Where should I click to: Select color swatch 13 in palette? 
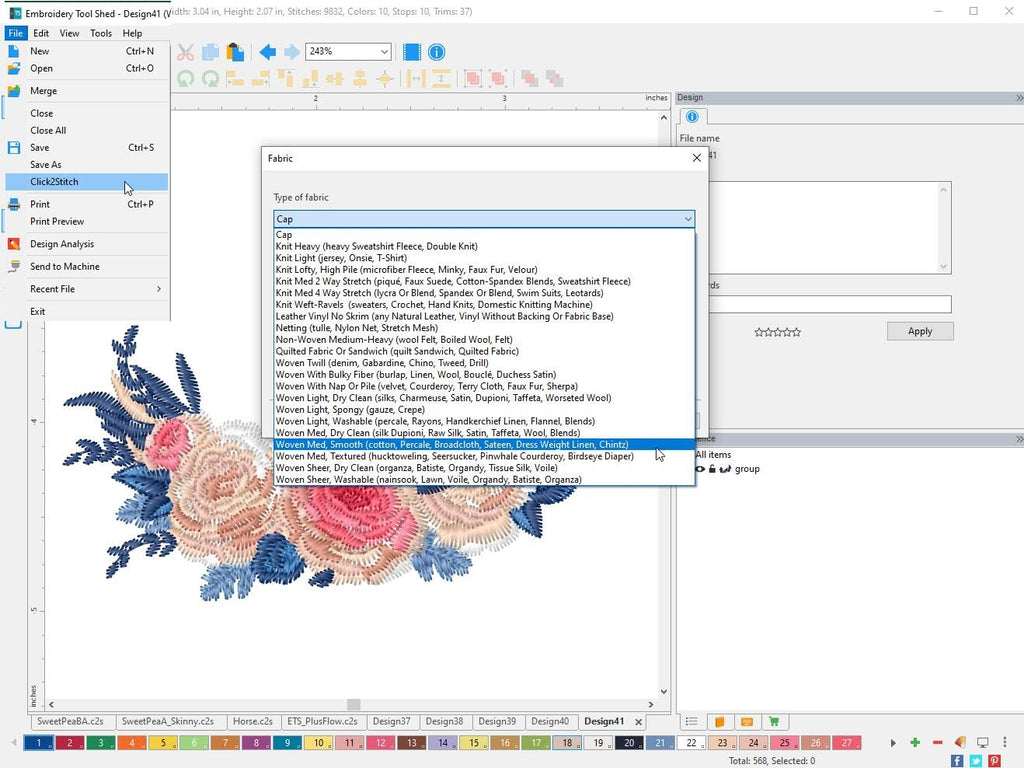[x=411, y=743]
